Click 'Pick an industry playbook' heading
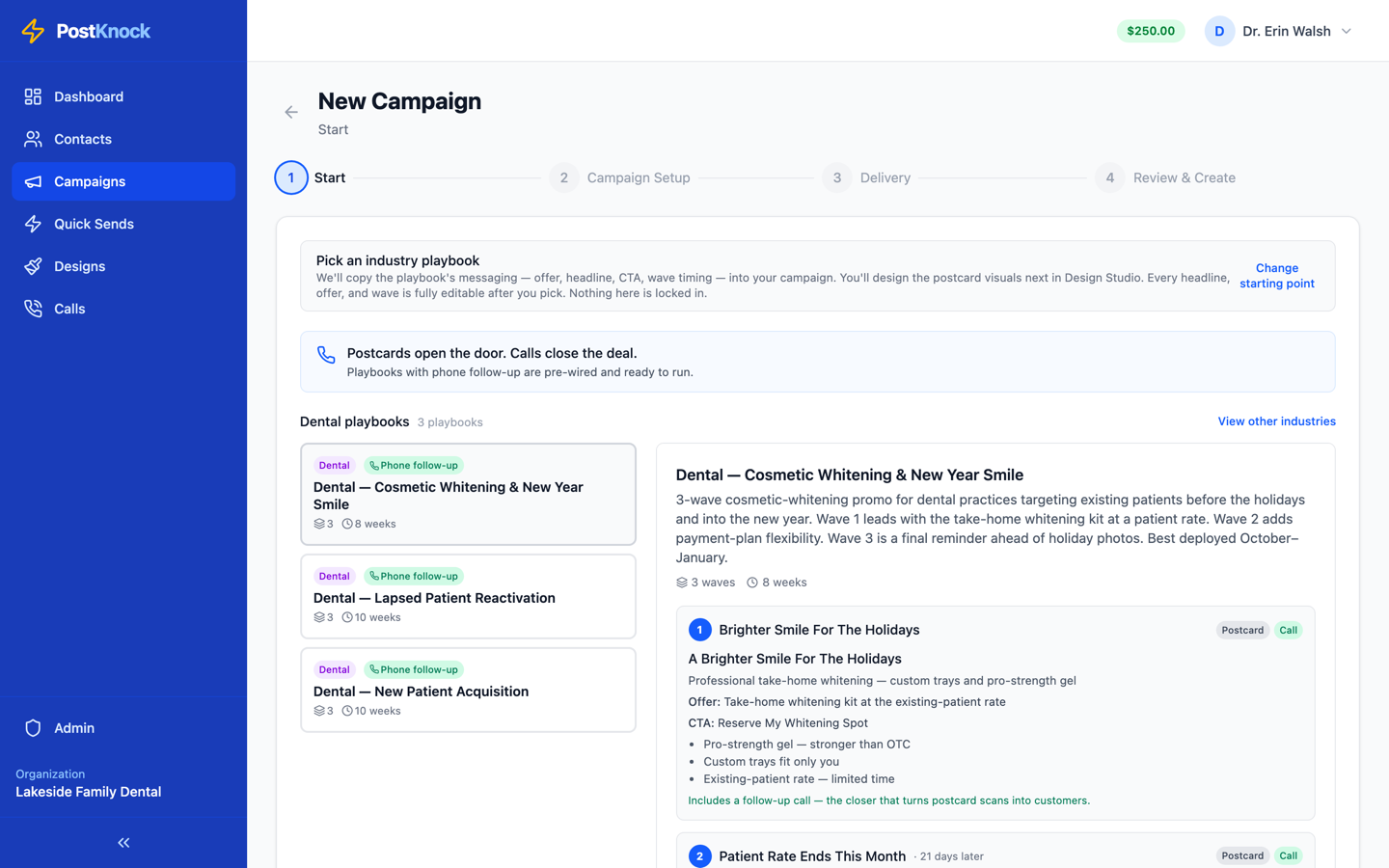Image resolution: width=1389 pixels, height=868 pixels. click(397, 260)
